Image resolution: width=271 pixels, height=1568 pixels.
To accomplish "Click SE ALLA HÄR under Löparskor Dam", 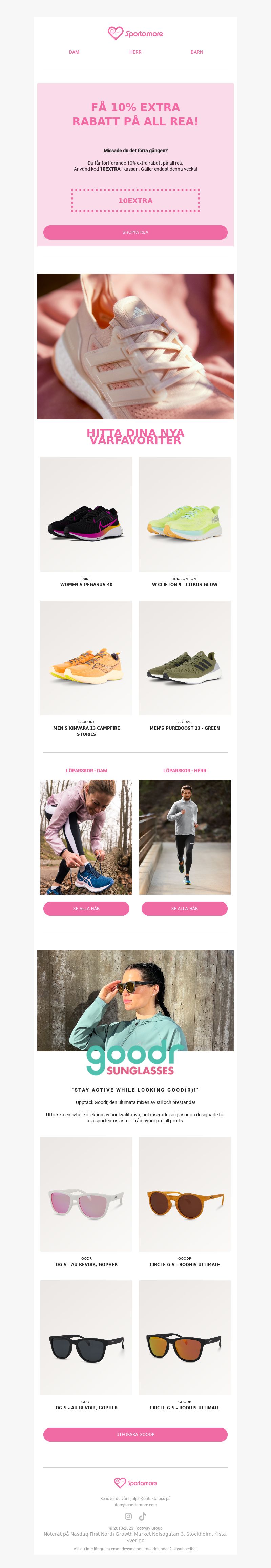I will tap(86, 909).
